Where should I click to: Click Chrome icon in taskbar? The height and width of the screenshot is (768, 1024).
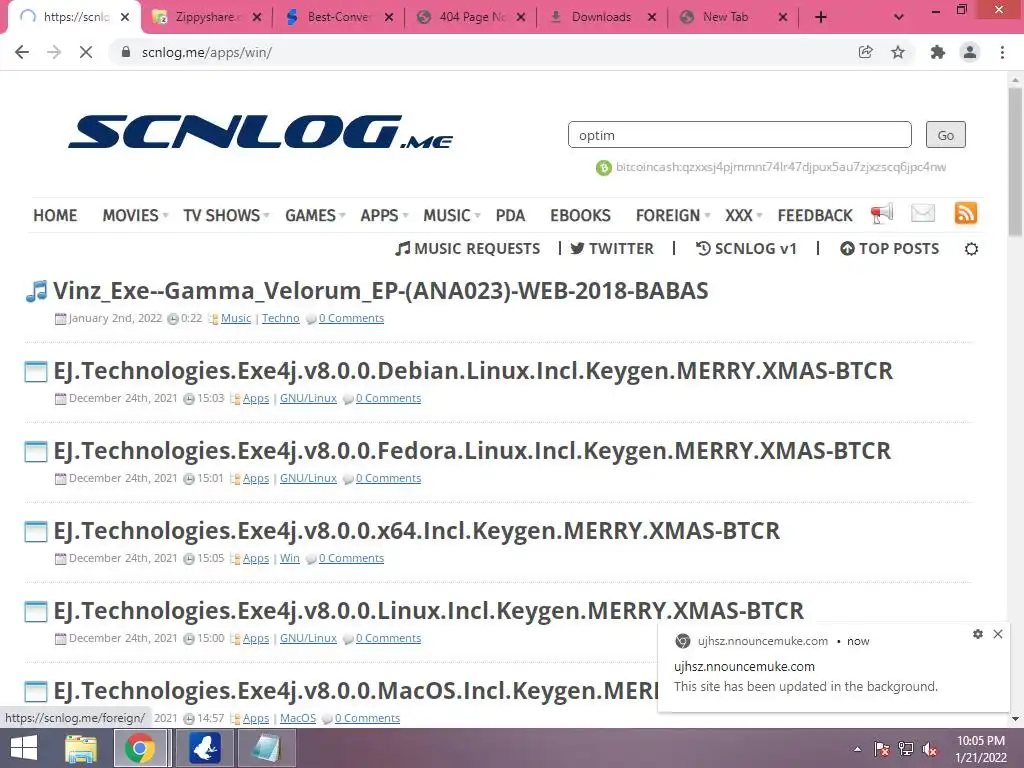pyautogui.click(x=140, y=748)
